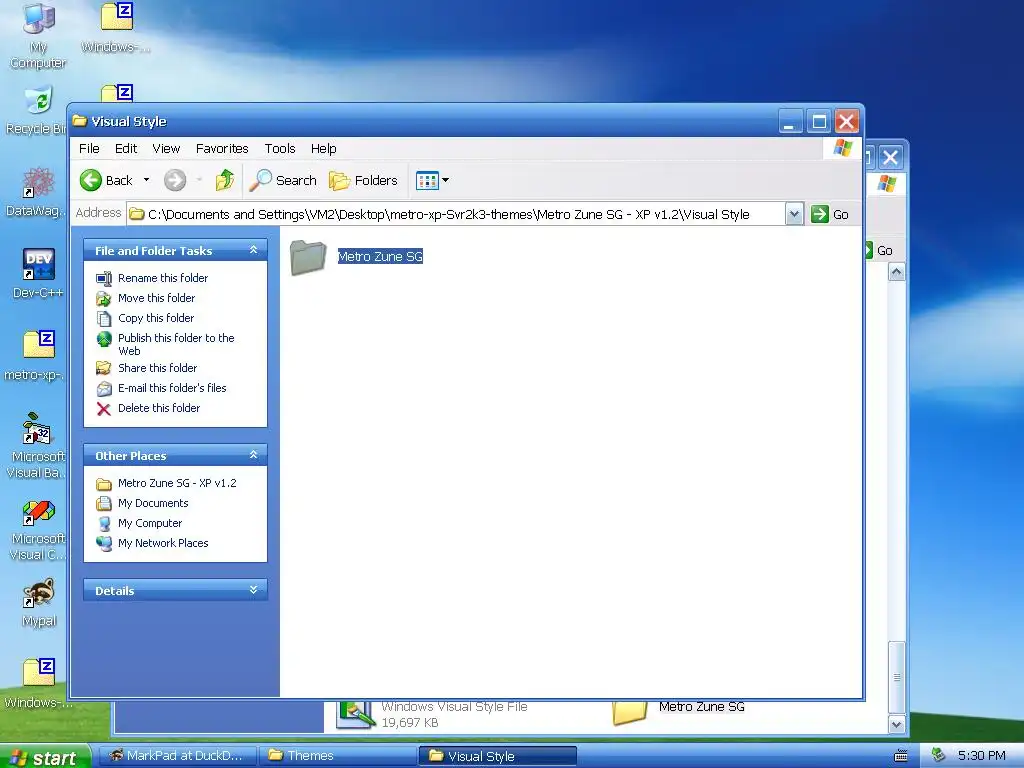The image size is (1024, 768).
Task: Go back using the Back button
Action: (x=106, y=180)
